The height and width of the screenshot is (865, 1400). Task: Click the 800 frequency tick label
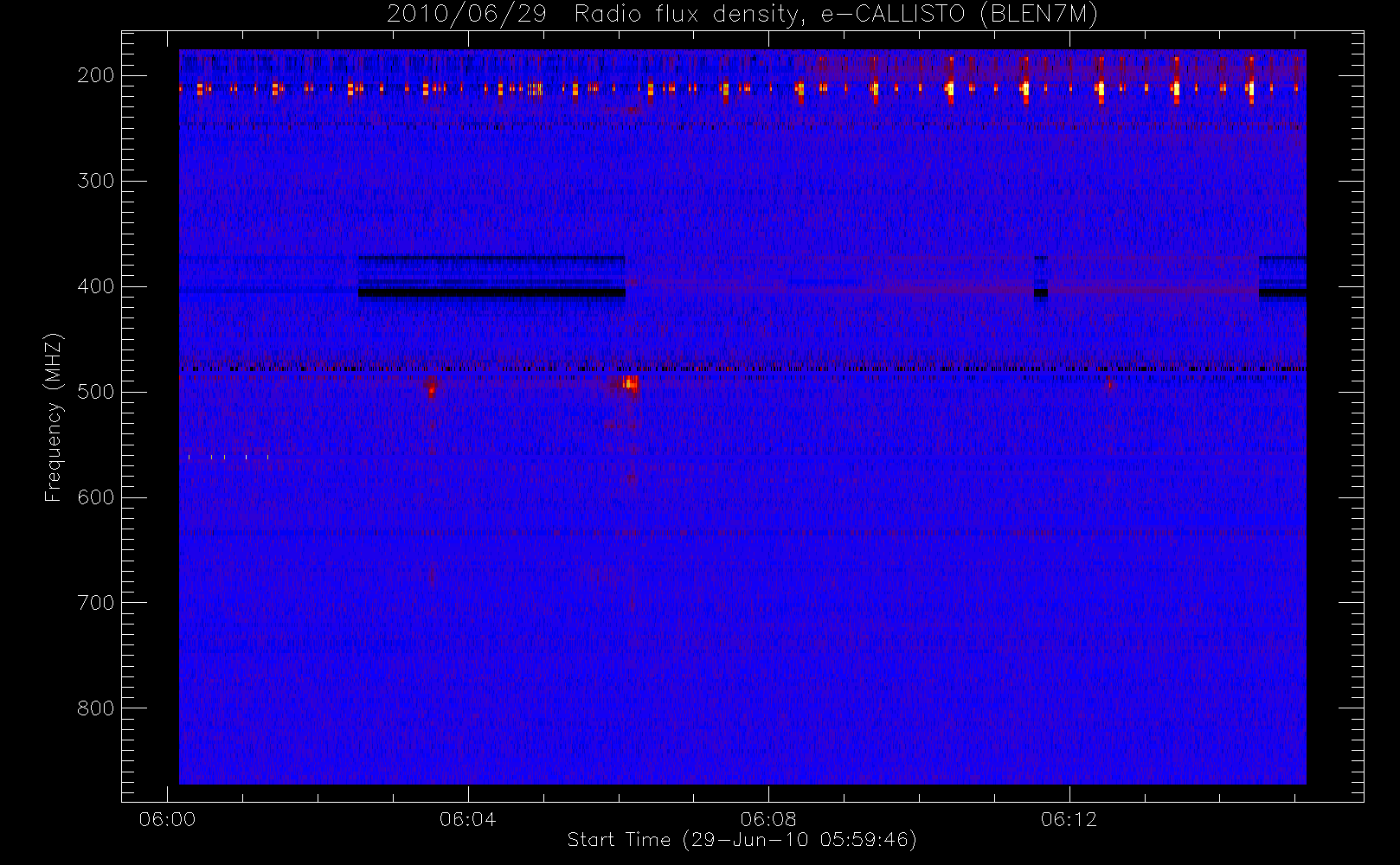point(96,708)
